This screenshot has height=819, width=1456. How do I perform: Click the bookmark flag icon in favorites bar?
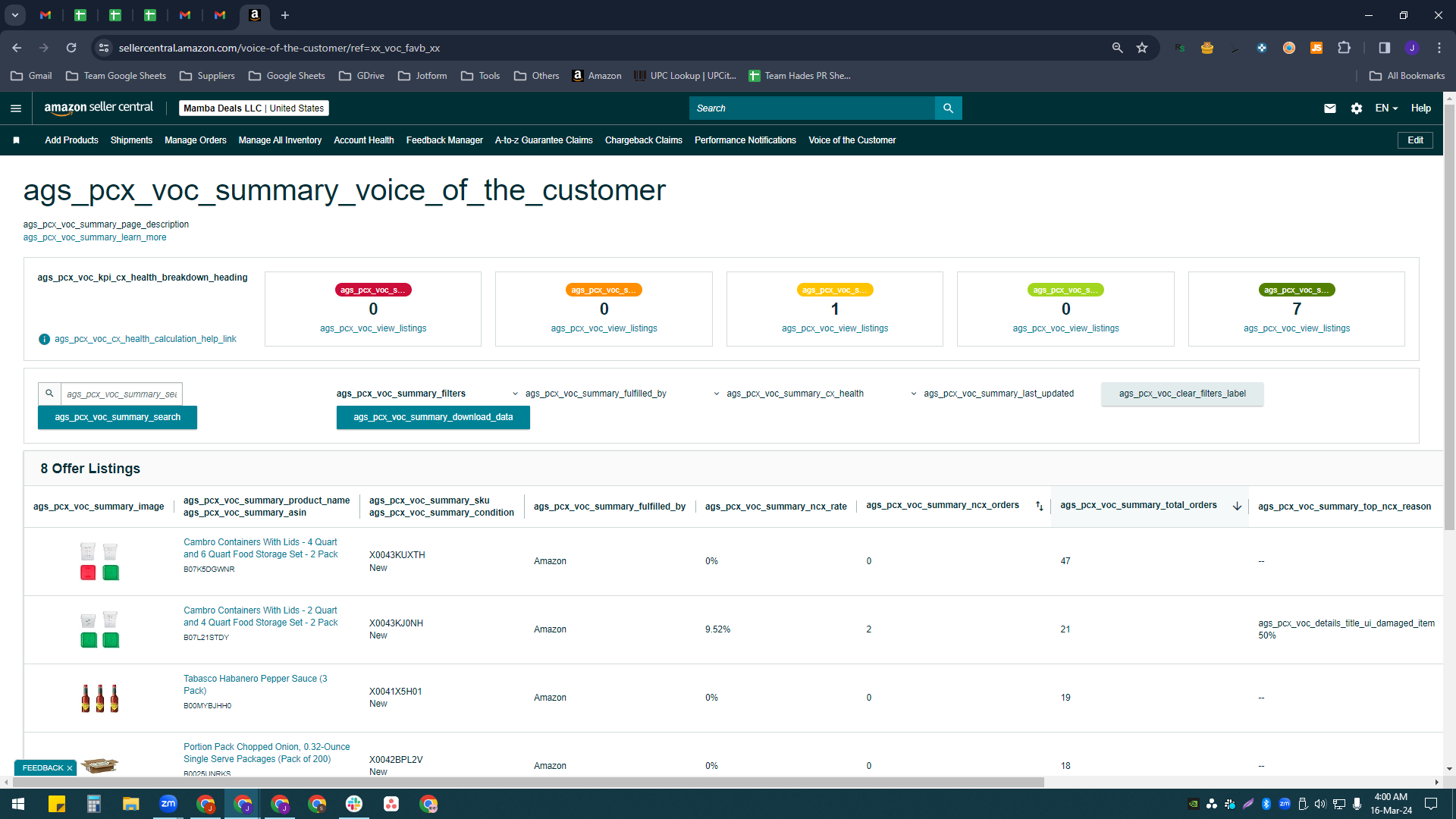tap(16, 140)
